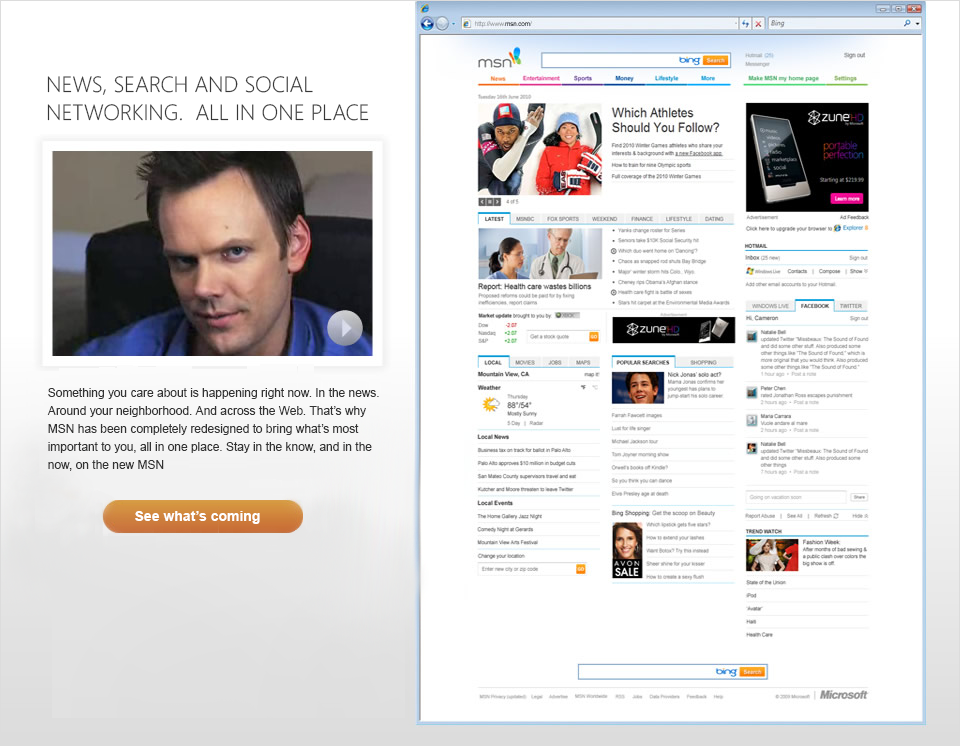Select the MSNBC news tab

(525, 219)
